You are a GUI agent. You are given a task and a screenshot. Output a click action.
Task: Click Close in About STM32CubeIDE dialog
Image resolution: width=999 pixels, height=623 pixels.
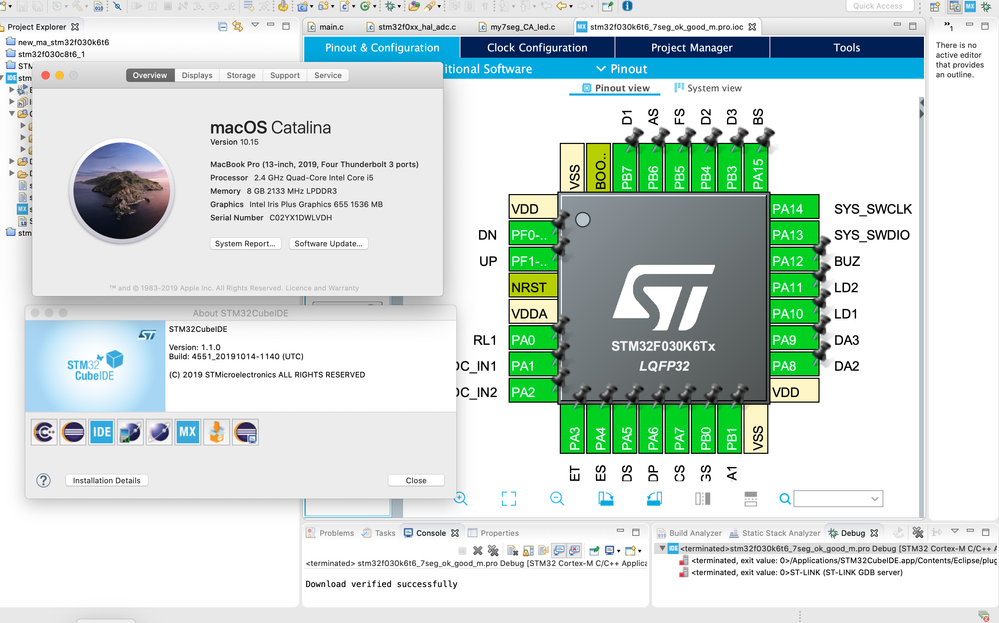click(x=416, y=480)
